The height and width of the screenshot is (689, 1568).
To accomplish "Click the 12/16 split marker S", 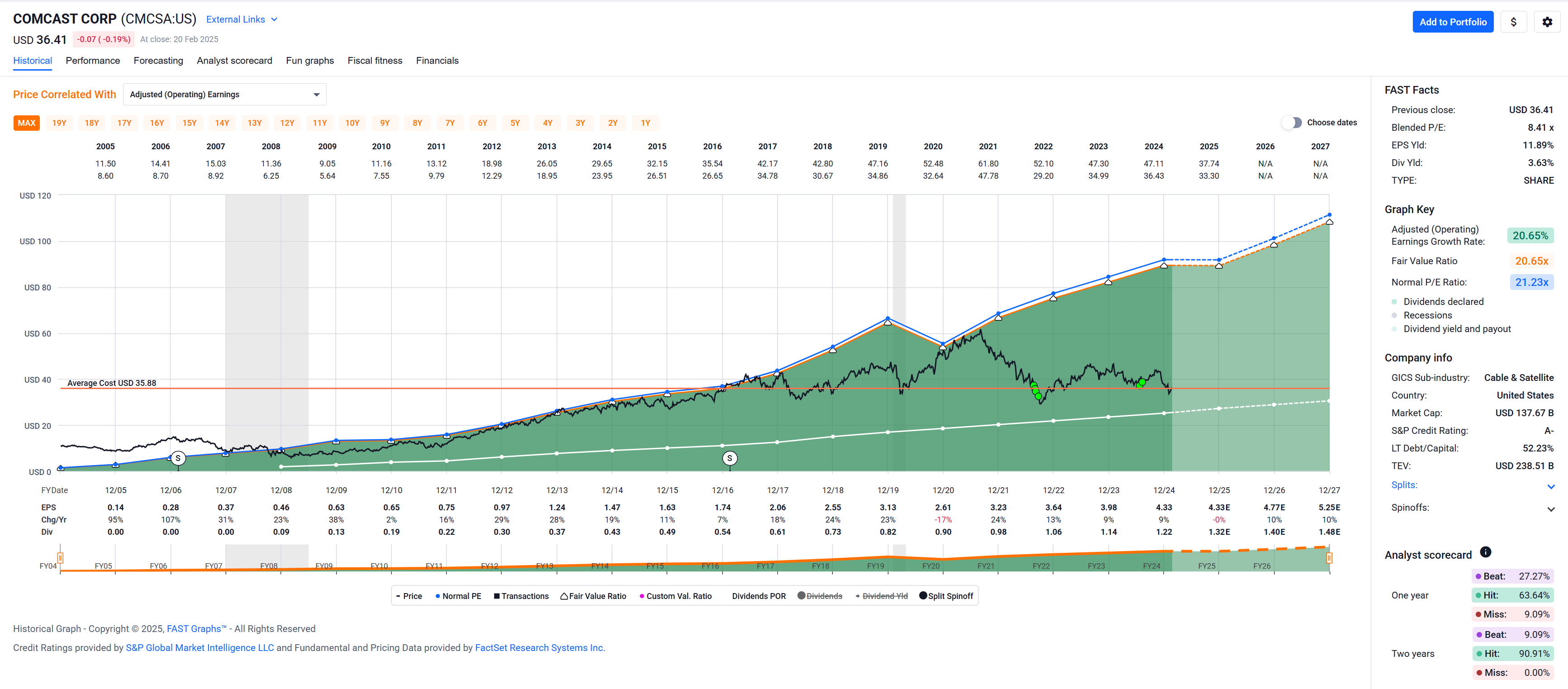I will 730,458.
